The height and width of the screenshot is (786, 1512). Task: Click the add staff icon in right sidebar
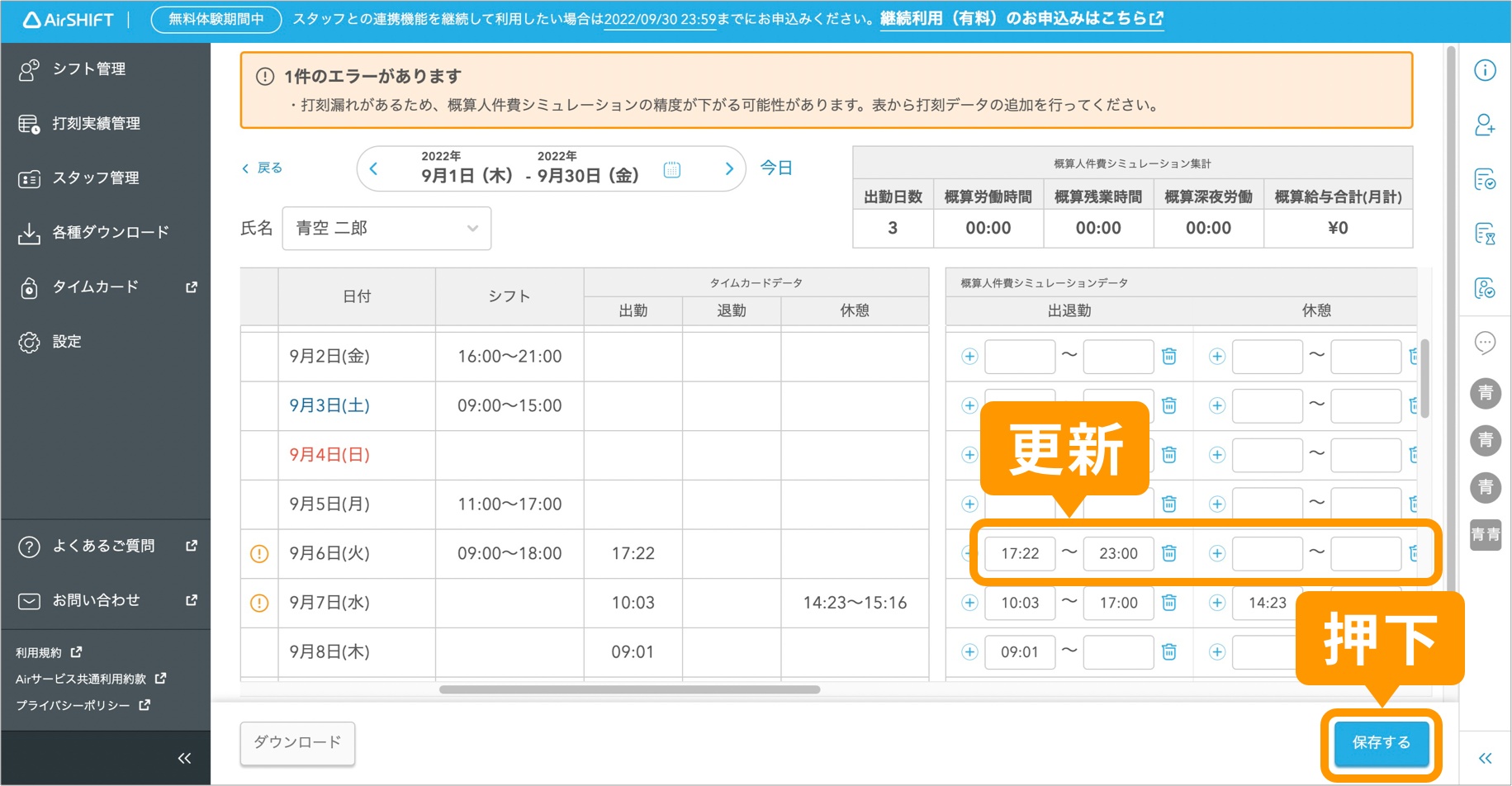1485,125
